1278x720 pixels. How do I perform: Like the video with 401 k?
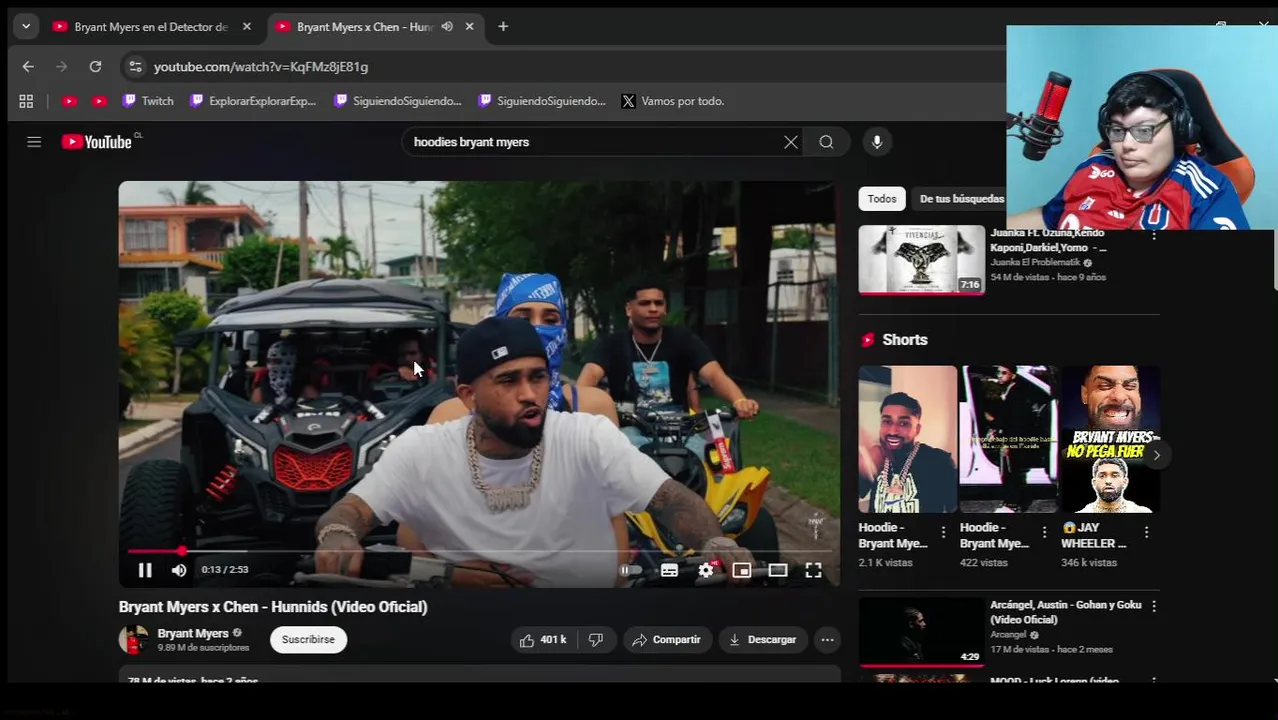tap(543, 640)
